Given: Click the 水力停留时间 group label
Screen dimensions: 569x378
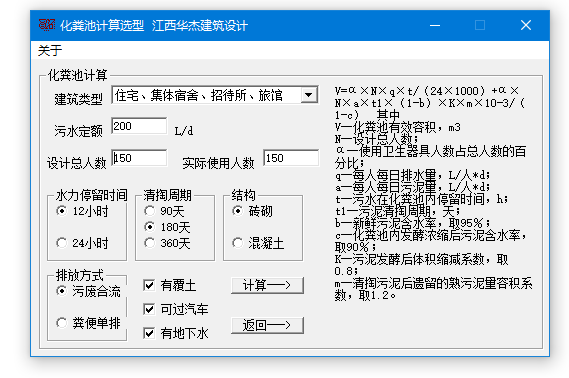Looking at the screenshot, I should [x=91, y=195].
